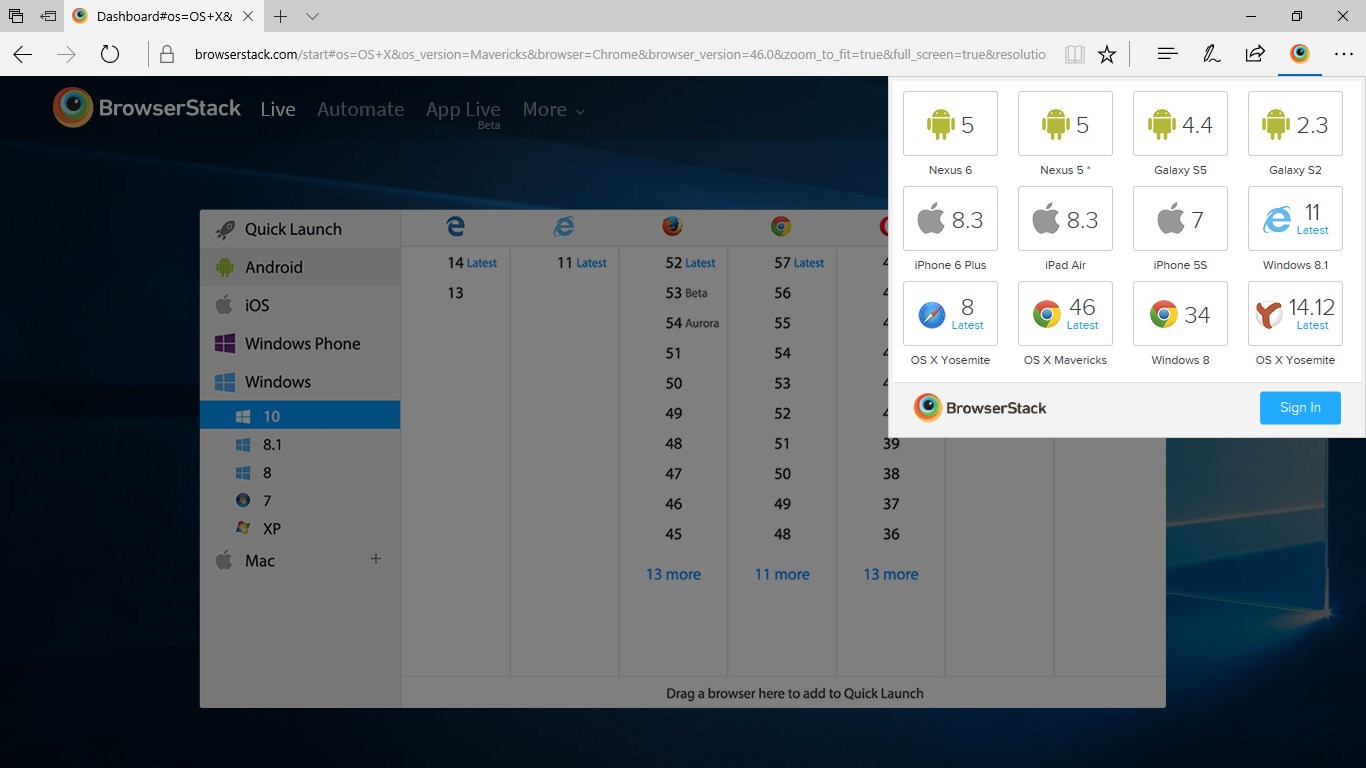Viewport: 1366px width, 768px height.
Task: Select Quick Launch in sidebar
Action: pos(300,229)
